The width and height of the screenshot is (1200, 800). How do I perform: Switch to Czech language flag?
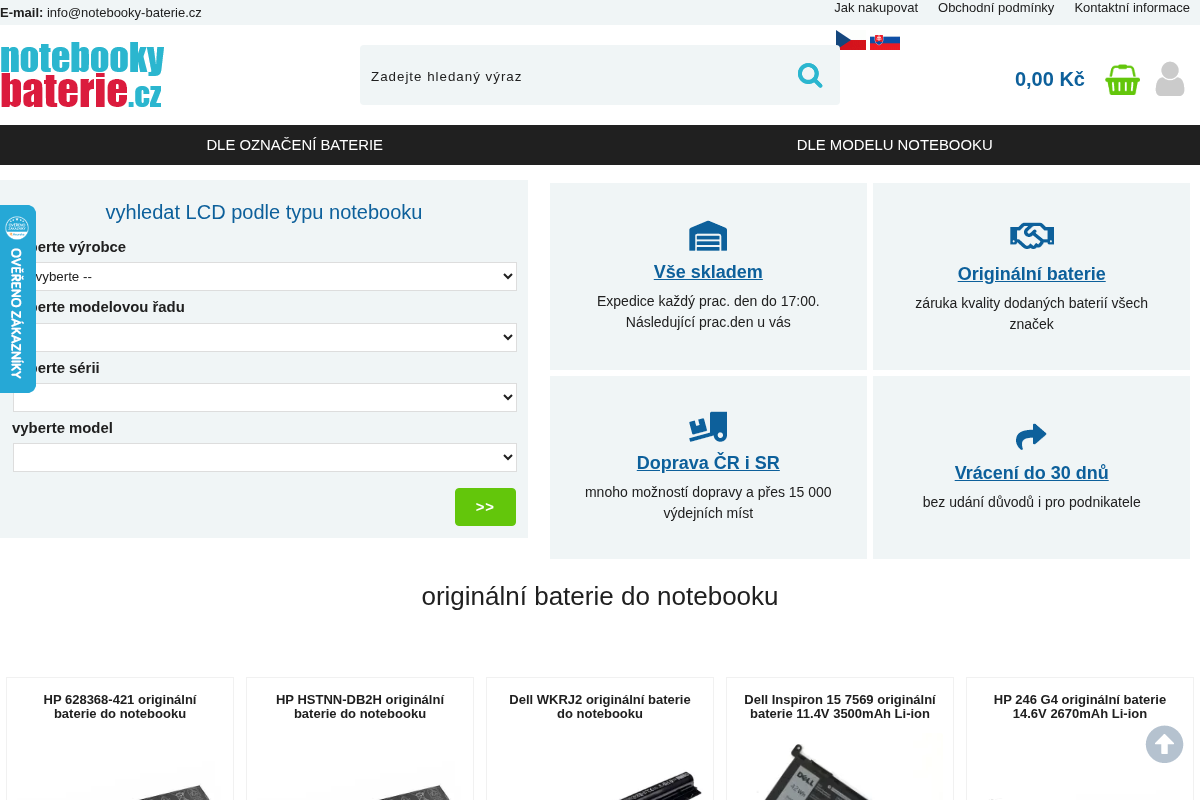(851, 40)
